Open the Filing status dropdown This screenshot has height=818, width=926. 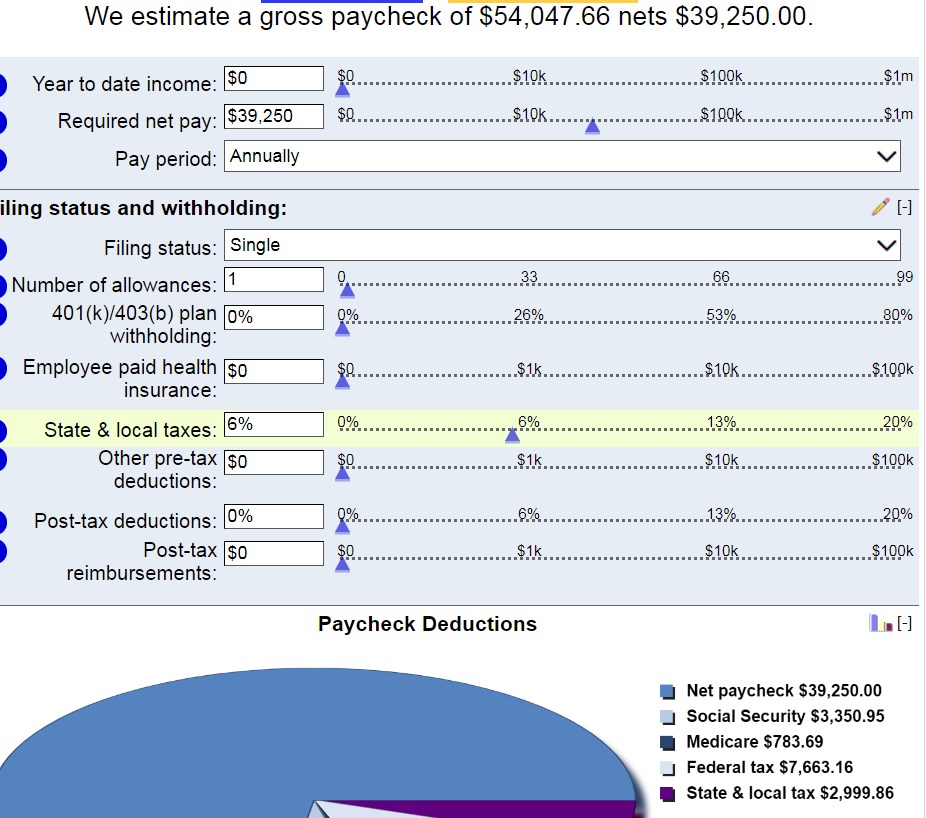point(563,245)
